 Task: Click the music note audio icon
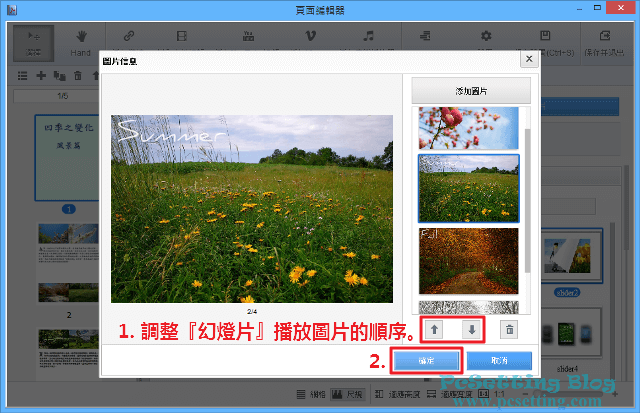tap(368, 36)
